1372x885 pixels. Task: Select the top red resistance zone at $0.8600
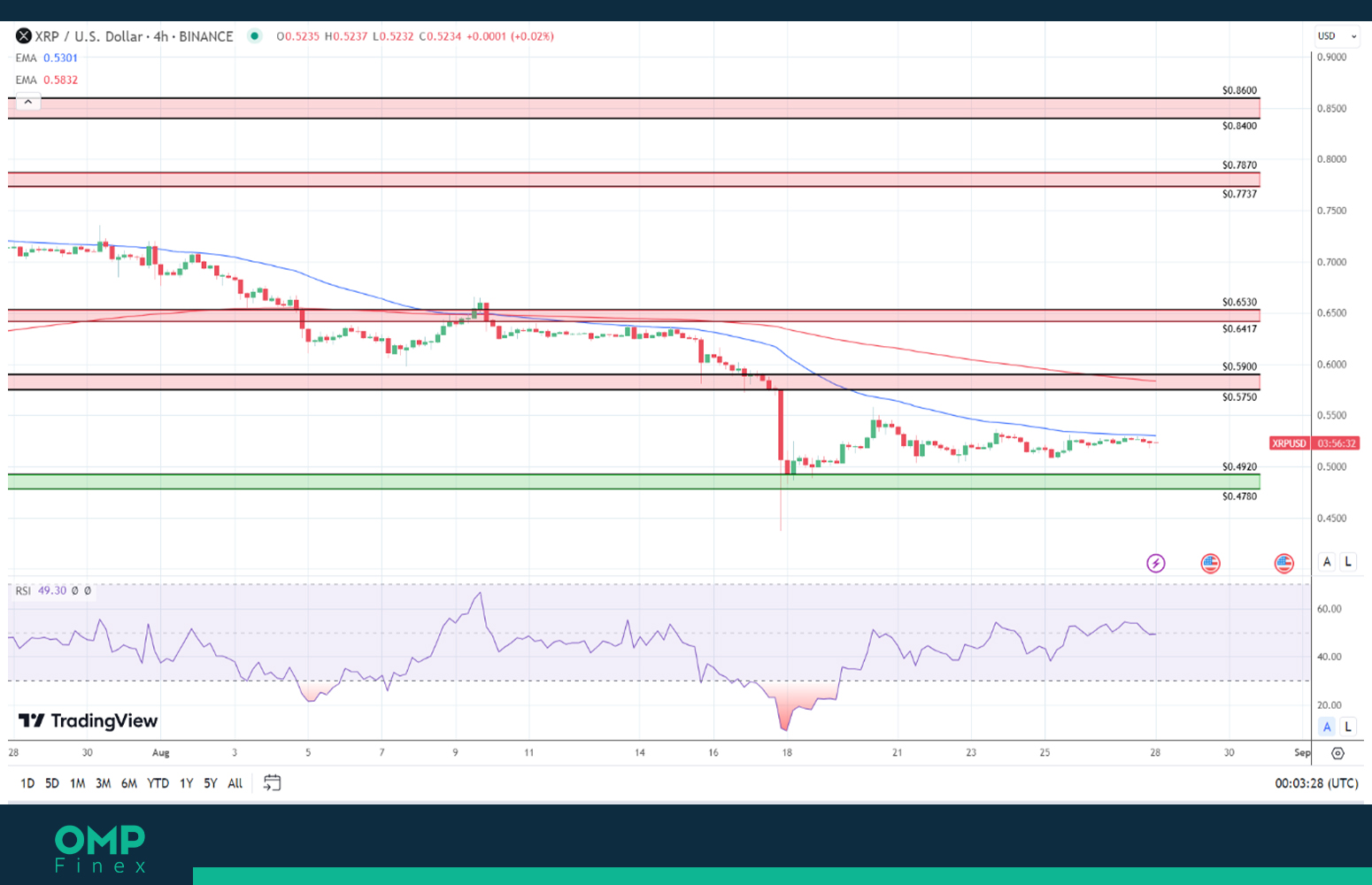coord(634,108)
